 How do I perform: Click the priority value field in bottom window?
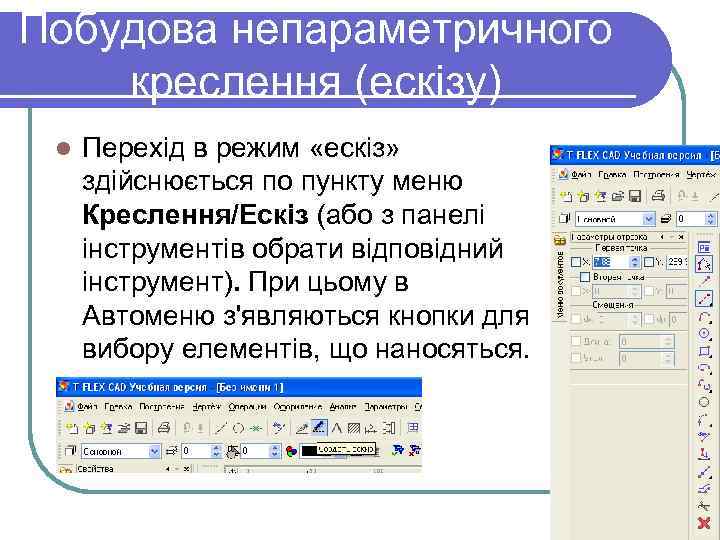point(255,451)
